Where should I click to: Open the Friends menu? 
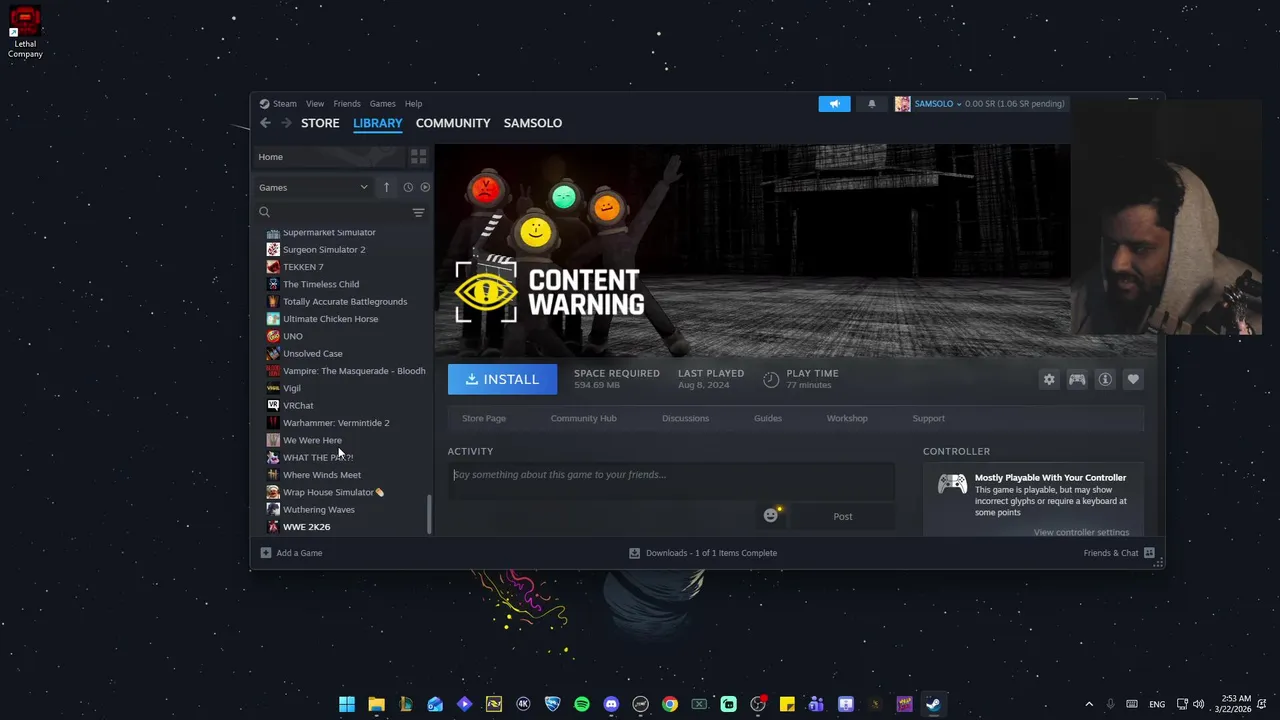click(347, 104)
